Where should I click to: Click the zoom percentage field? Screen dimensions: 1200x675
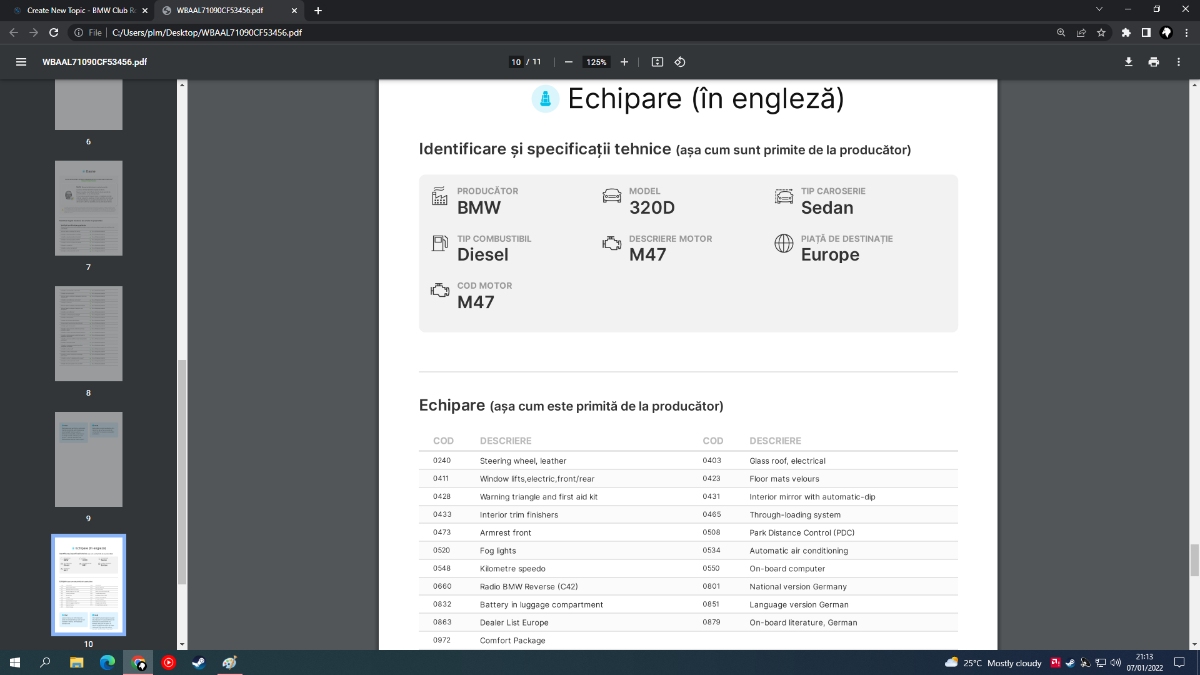click(x=597, y=62)
